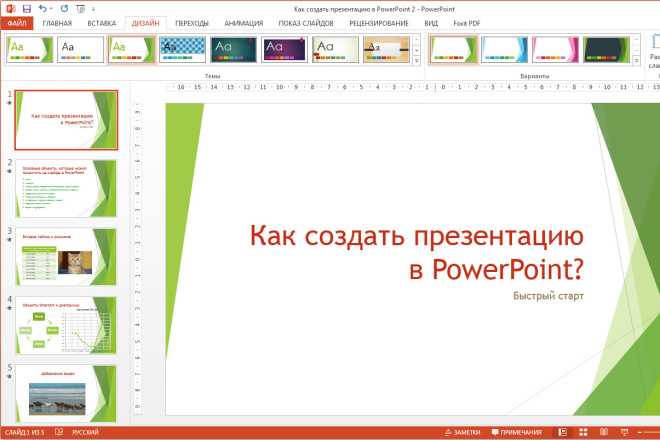This screenshot has height=440, width=660.
Task: Choose the green color variant
Action: (x=453, y=49)
